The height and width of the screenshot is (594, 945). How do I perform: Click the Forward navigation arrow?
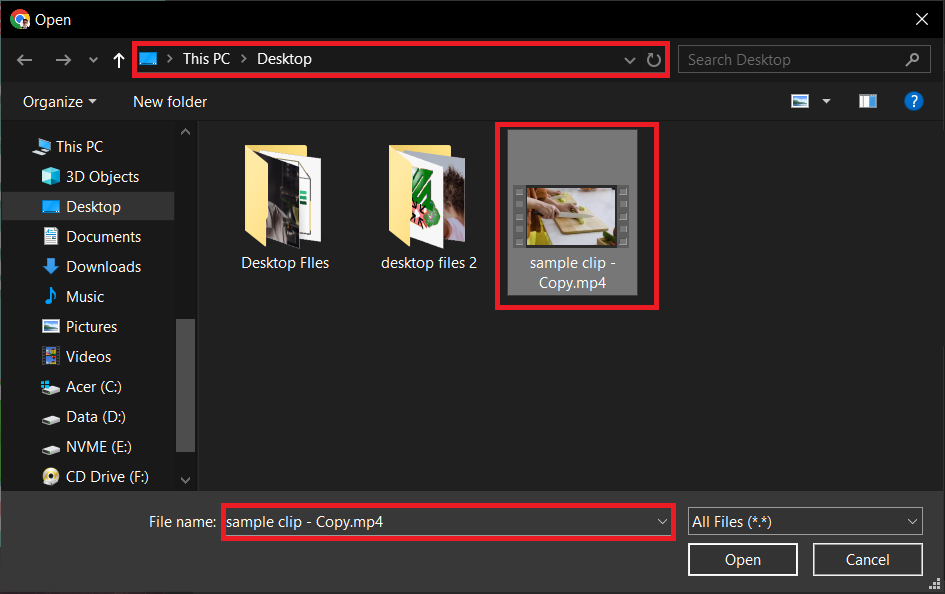[62, 59]
